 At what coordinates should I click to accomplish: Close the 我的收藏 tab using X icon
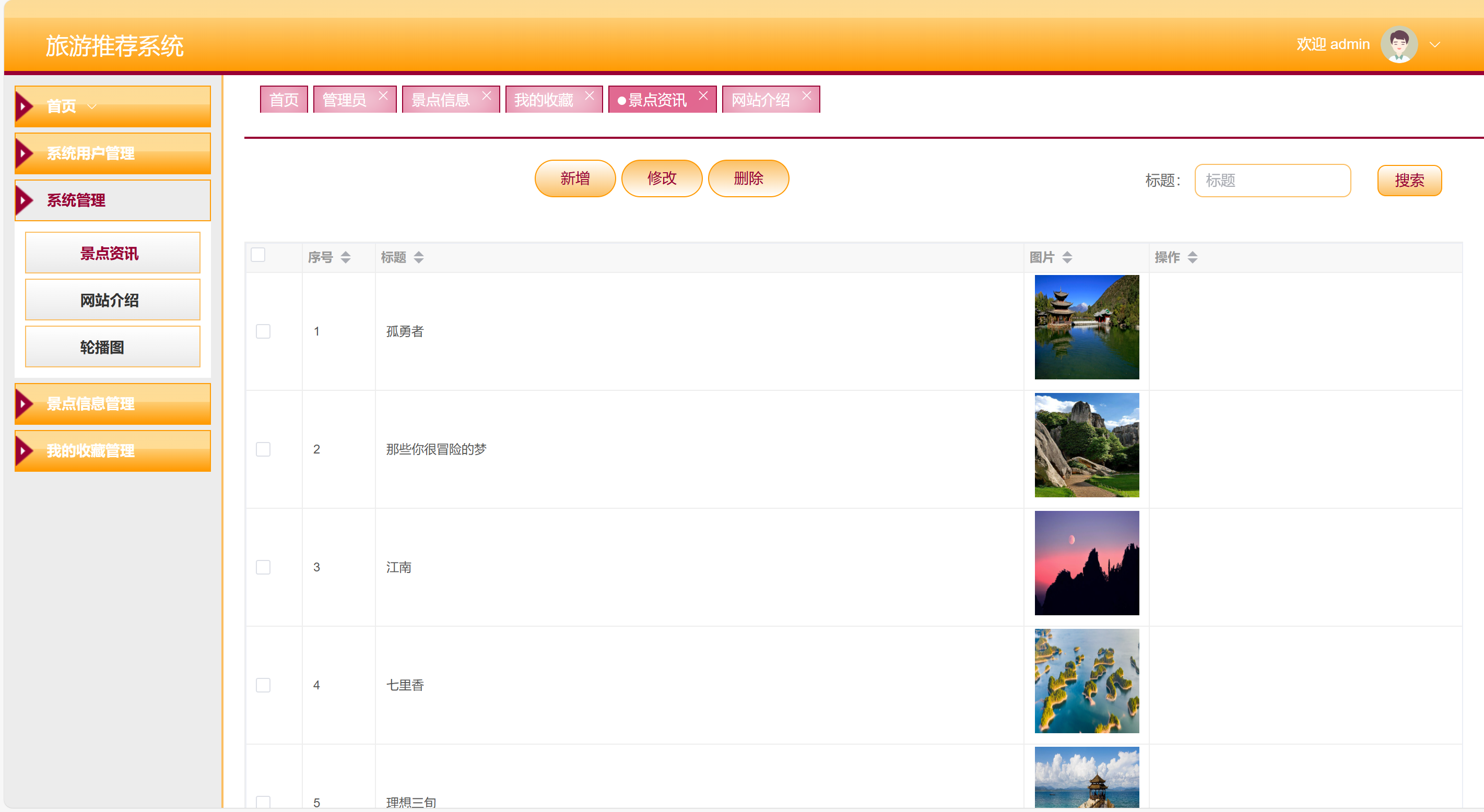tap(590, 95)
